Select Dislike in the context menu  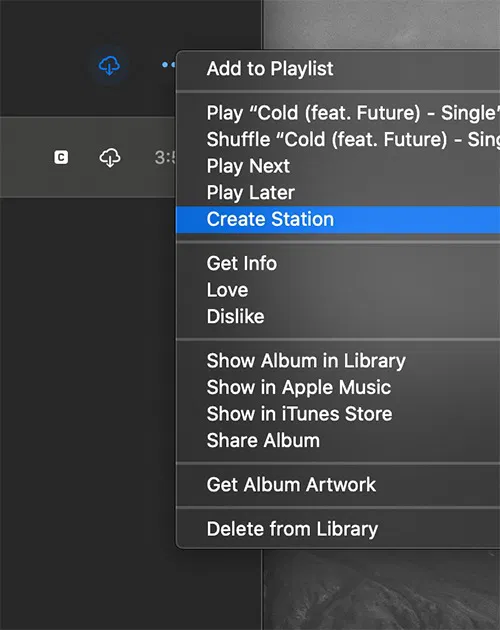[x=338, y=317]
